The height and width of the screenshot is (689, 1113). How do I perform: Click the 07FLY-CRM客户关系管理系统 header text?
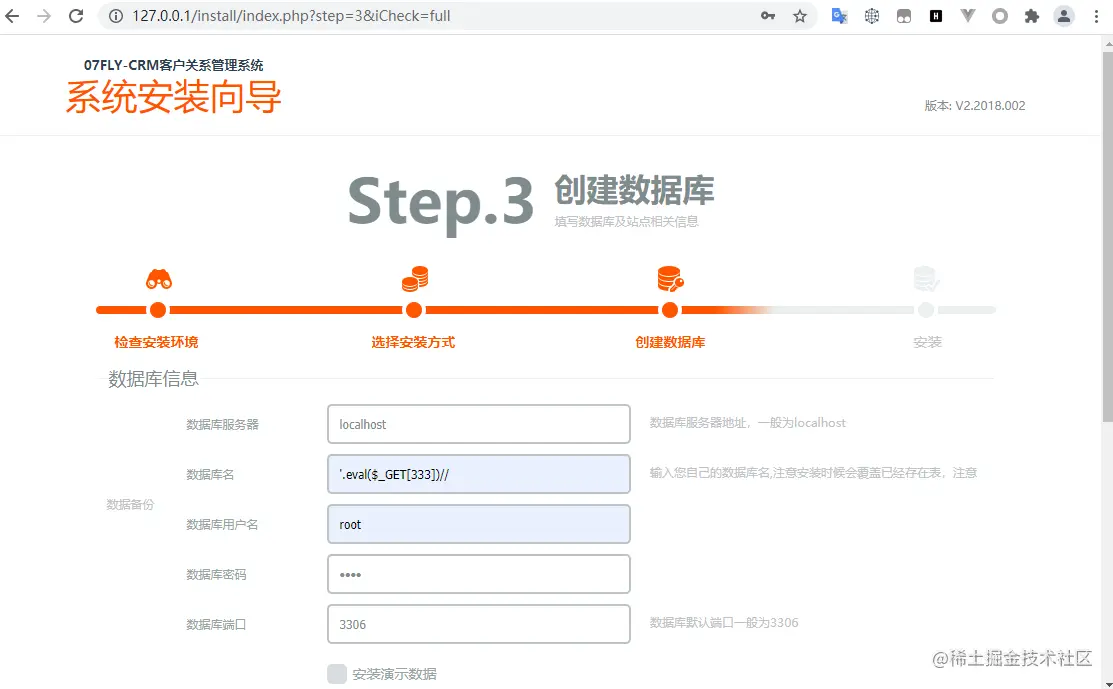coord(173,65)
